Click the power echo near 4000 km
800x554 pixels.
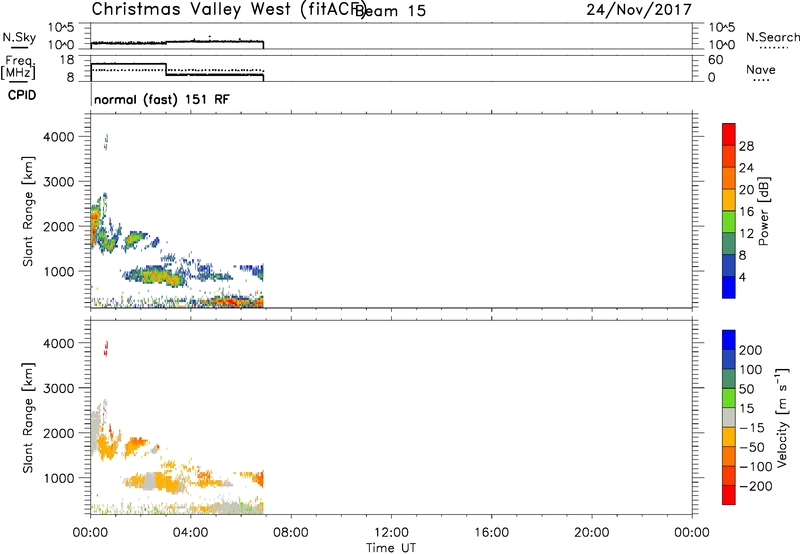pos(106,142)
